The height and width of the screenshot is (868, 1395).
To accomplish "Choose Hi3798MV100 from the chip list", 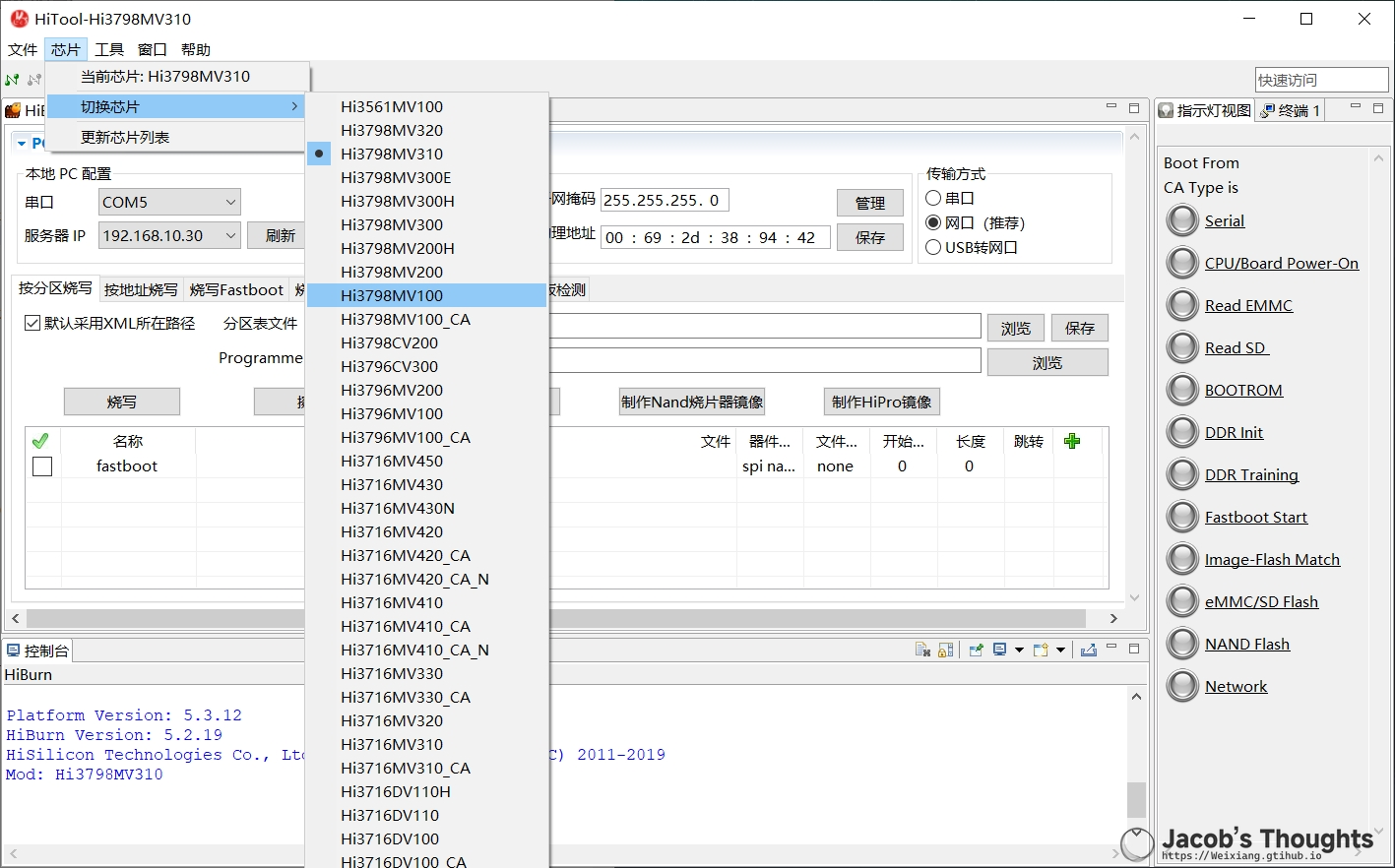I will [392, 295].
